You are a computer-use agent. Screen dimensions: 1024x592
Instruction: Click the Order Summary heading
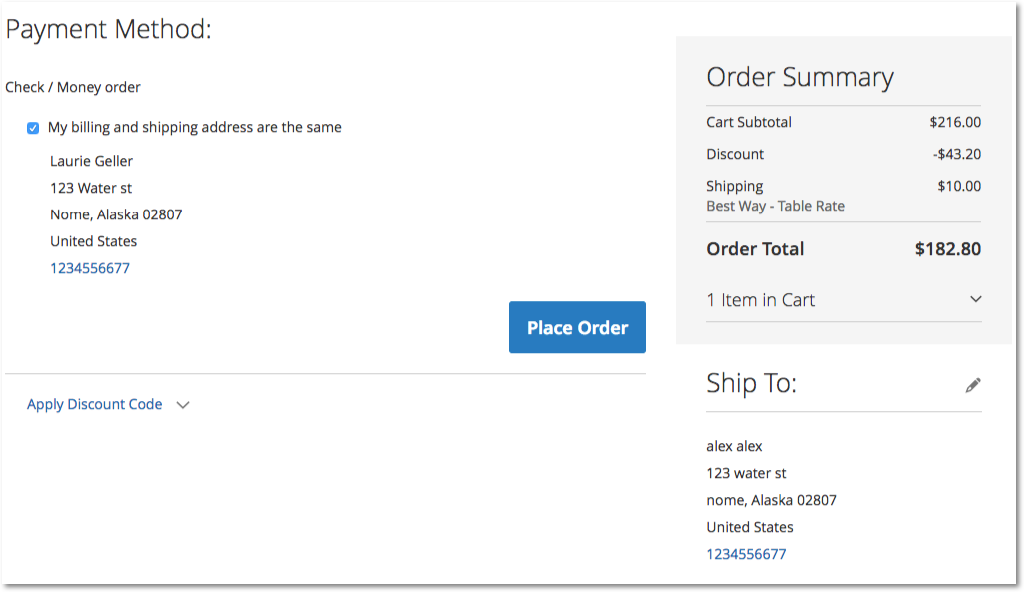coord(800,77)
